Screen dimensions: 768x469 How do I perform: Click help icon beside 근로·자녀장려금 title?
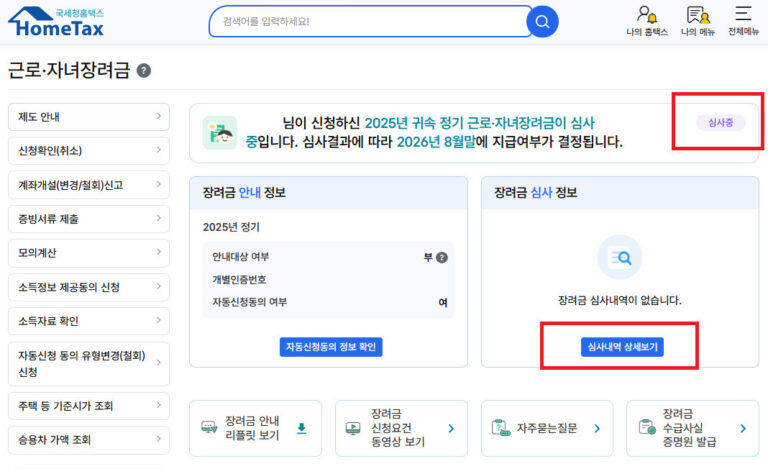click(144, 70)
